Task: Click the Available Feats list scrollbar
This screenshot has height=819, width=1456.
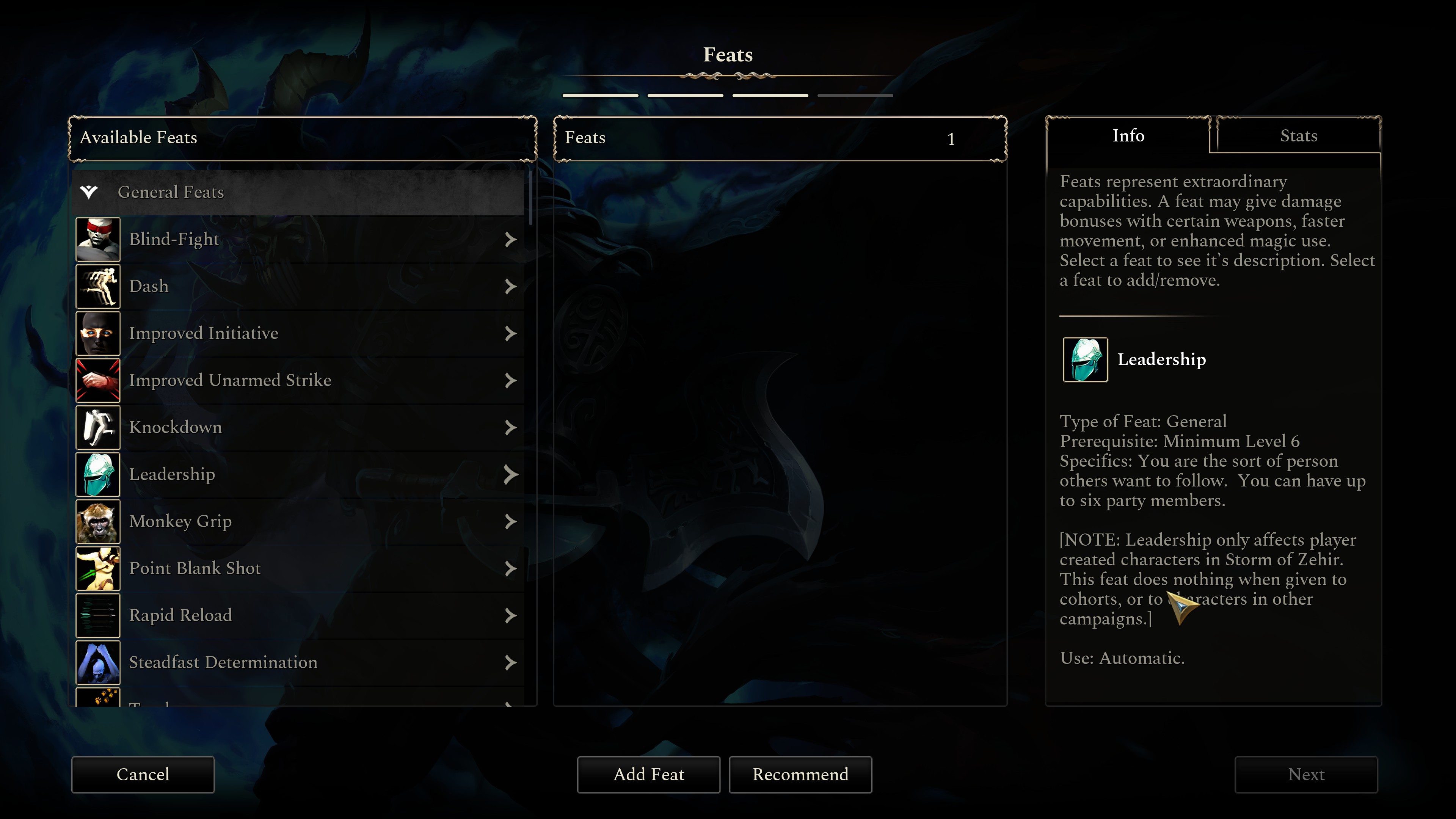Action: click(x=531, y=198)
